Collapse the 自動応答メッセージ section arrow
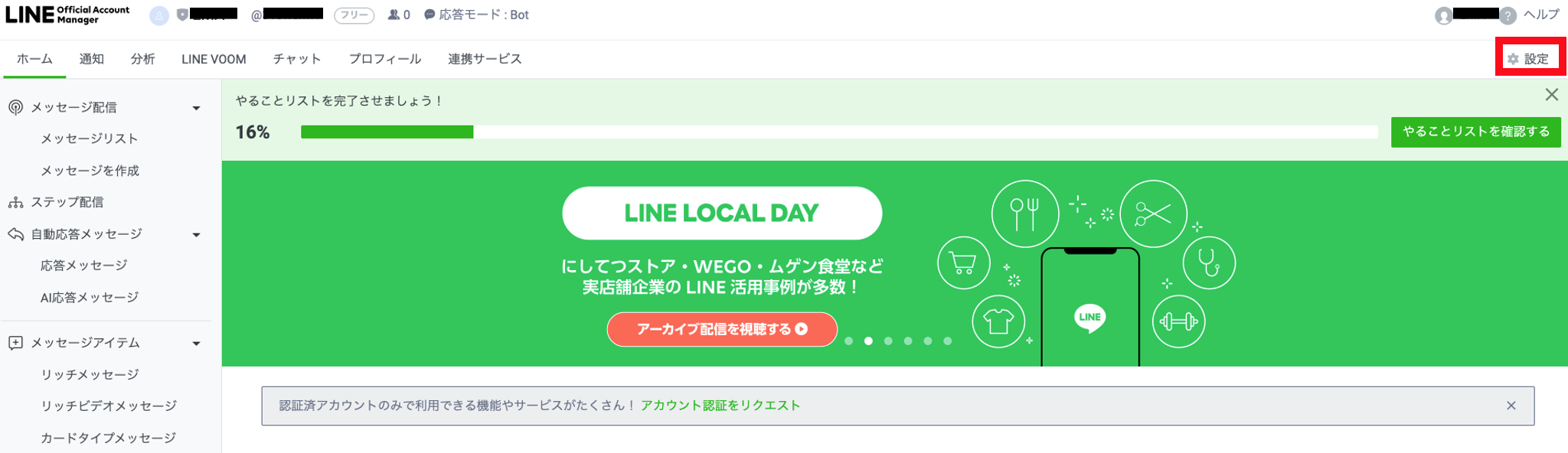 pos(196,235)
